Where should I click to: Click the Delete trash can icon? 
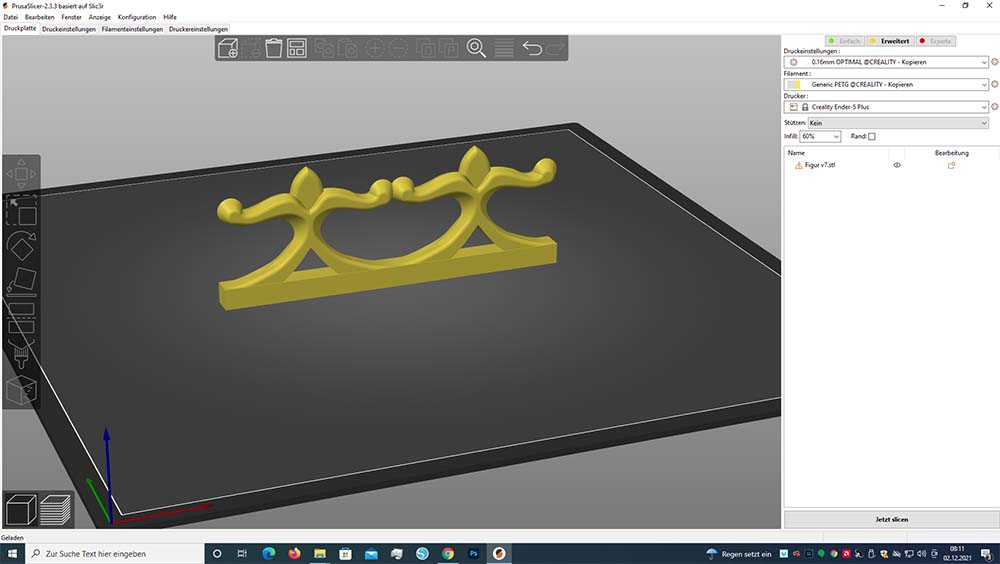[273, 48]
